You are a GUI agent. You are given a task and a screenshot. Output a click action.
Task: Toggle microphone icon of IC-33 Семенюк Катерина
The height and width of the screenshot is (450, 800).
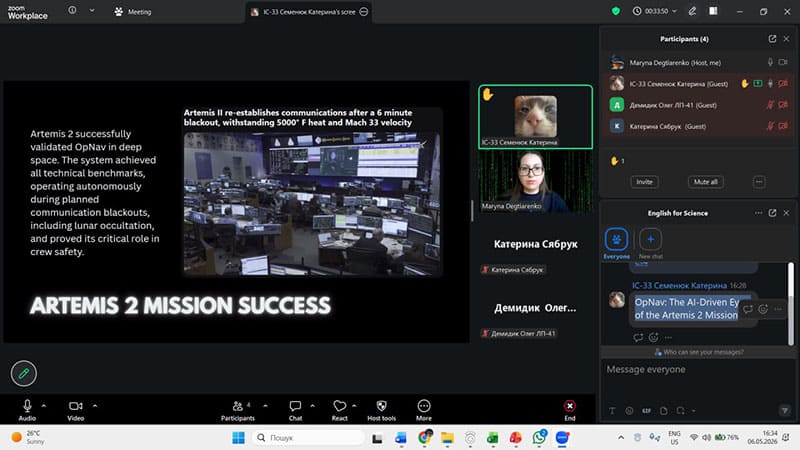[x=770, y=84]
